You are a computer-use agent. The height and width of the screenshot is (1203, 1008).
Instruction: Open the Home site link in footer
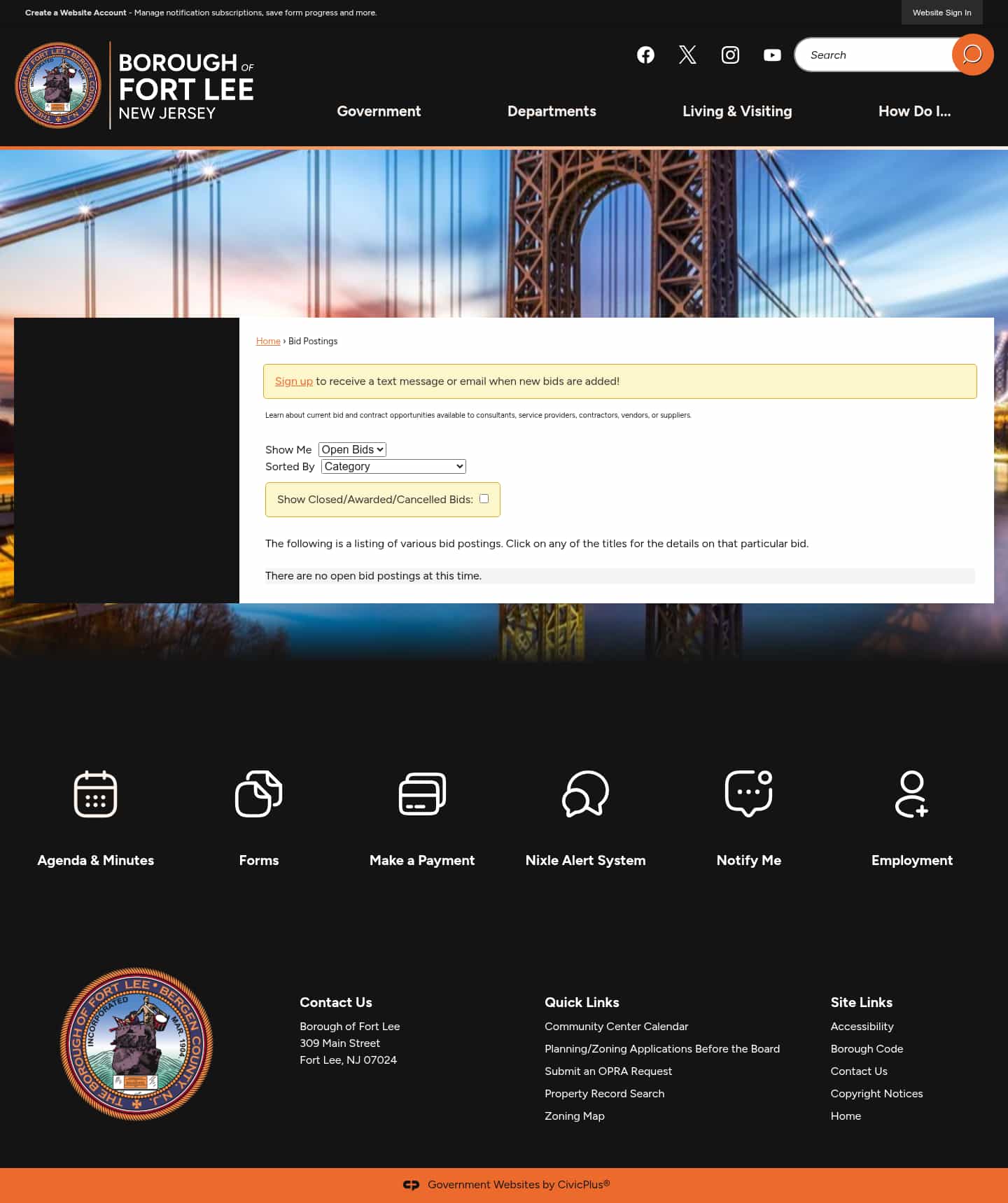coord(846,1116)
